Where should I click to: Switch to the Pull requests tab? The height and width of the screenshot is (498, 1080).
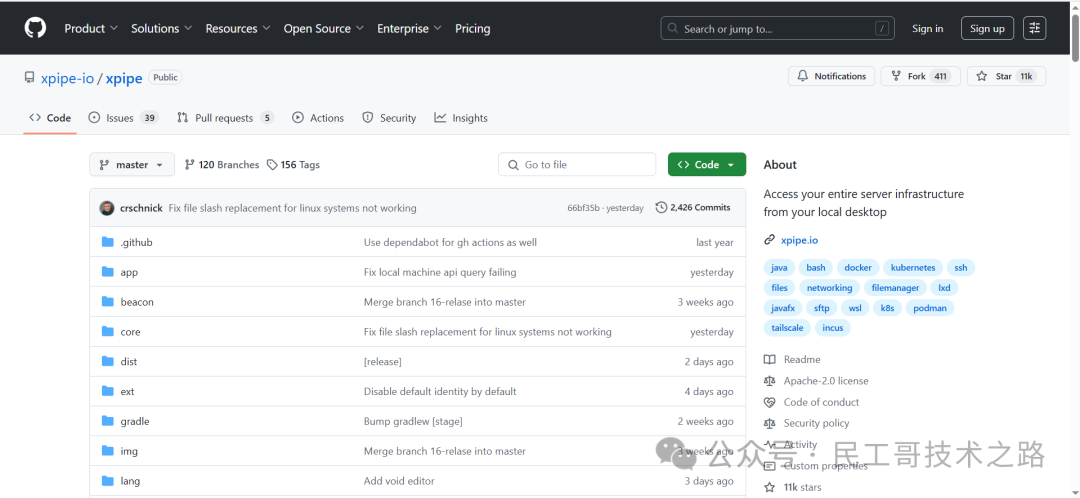(225, 118)
